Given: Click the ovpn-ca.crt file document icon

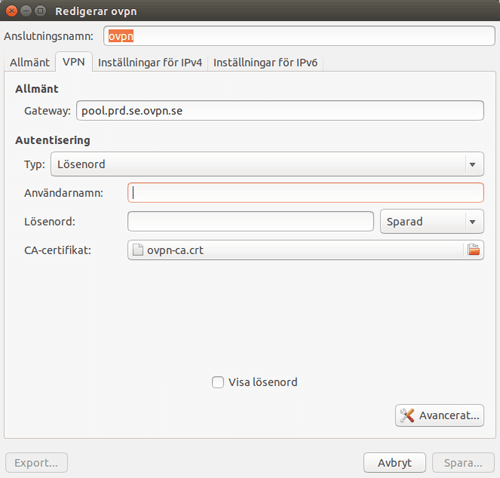Looking at the screenshot, I should 138,250.
